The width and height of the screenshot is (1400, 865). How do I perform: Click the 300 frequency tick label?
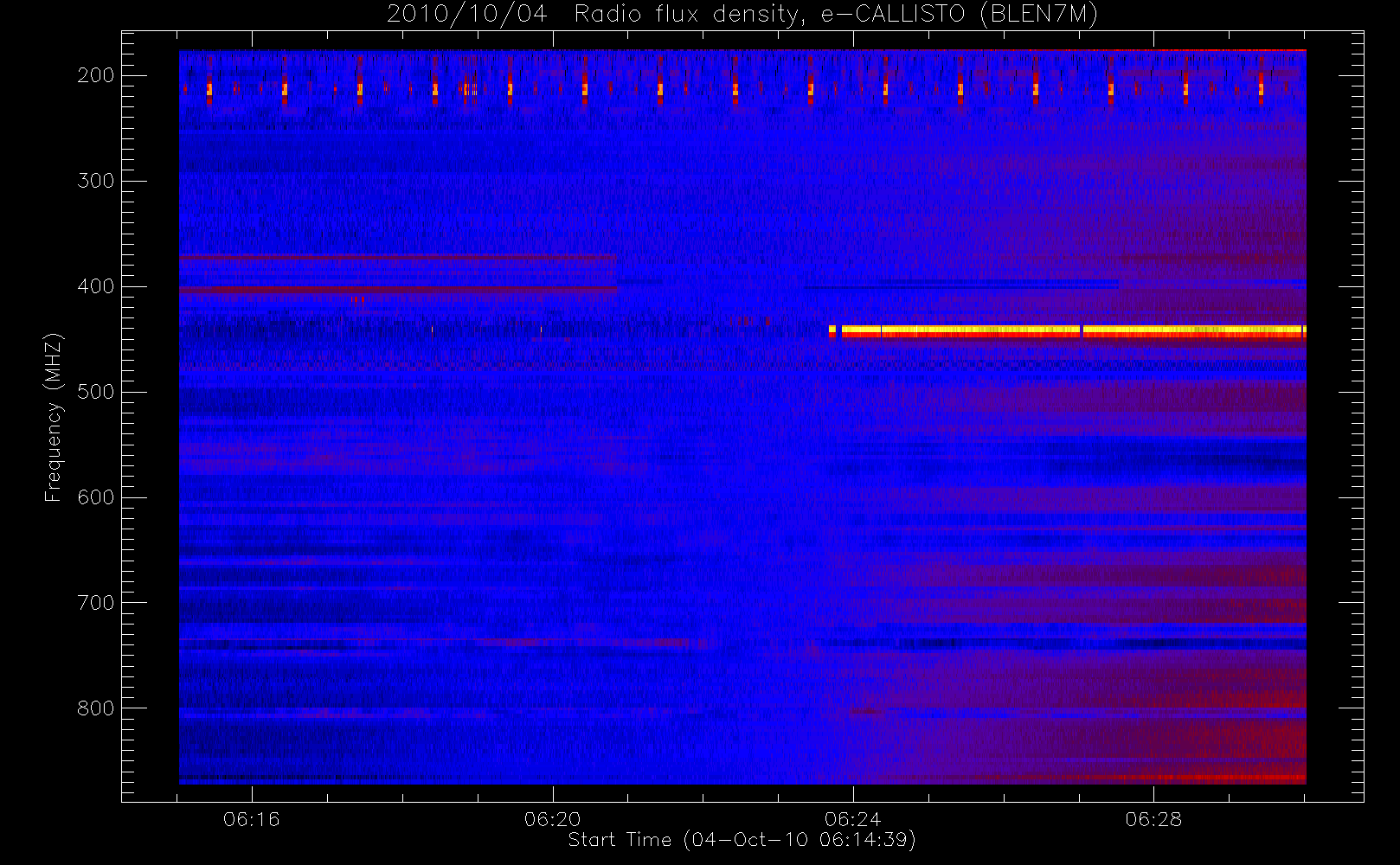click(95, 181)
